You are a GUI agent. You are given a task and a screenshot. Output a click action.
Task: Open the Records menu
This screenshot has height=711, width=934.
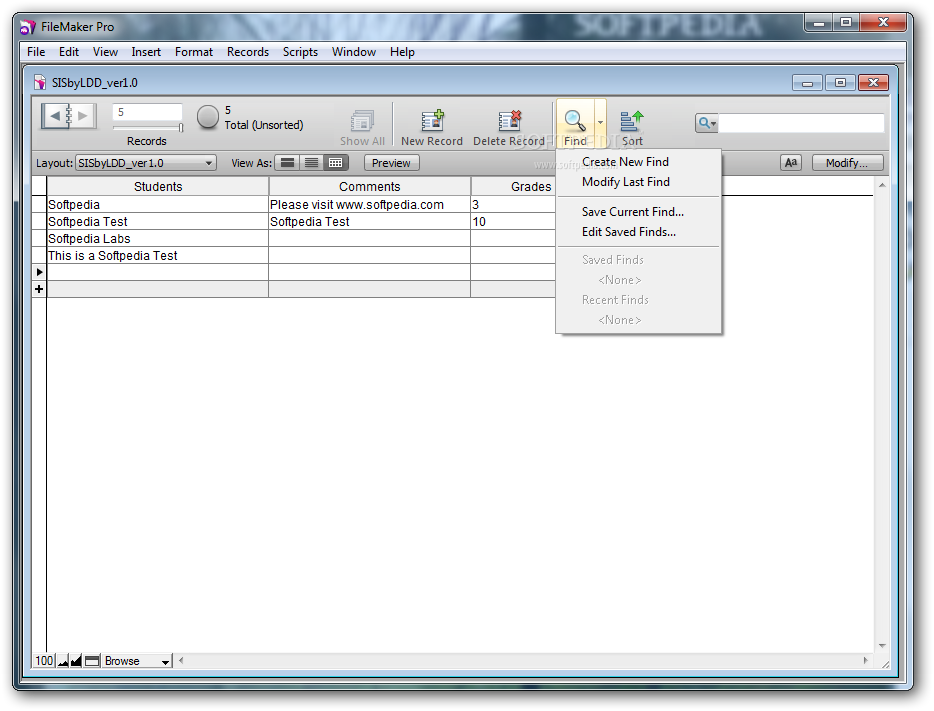click(248, 52)
